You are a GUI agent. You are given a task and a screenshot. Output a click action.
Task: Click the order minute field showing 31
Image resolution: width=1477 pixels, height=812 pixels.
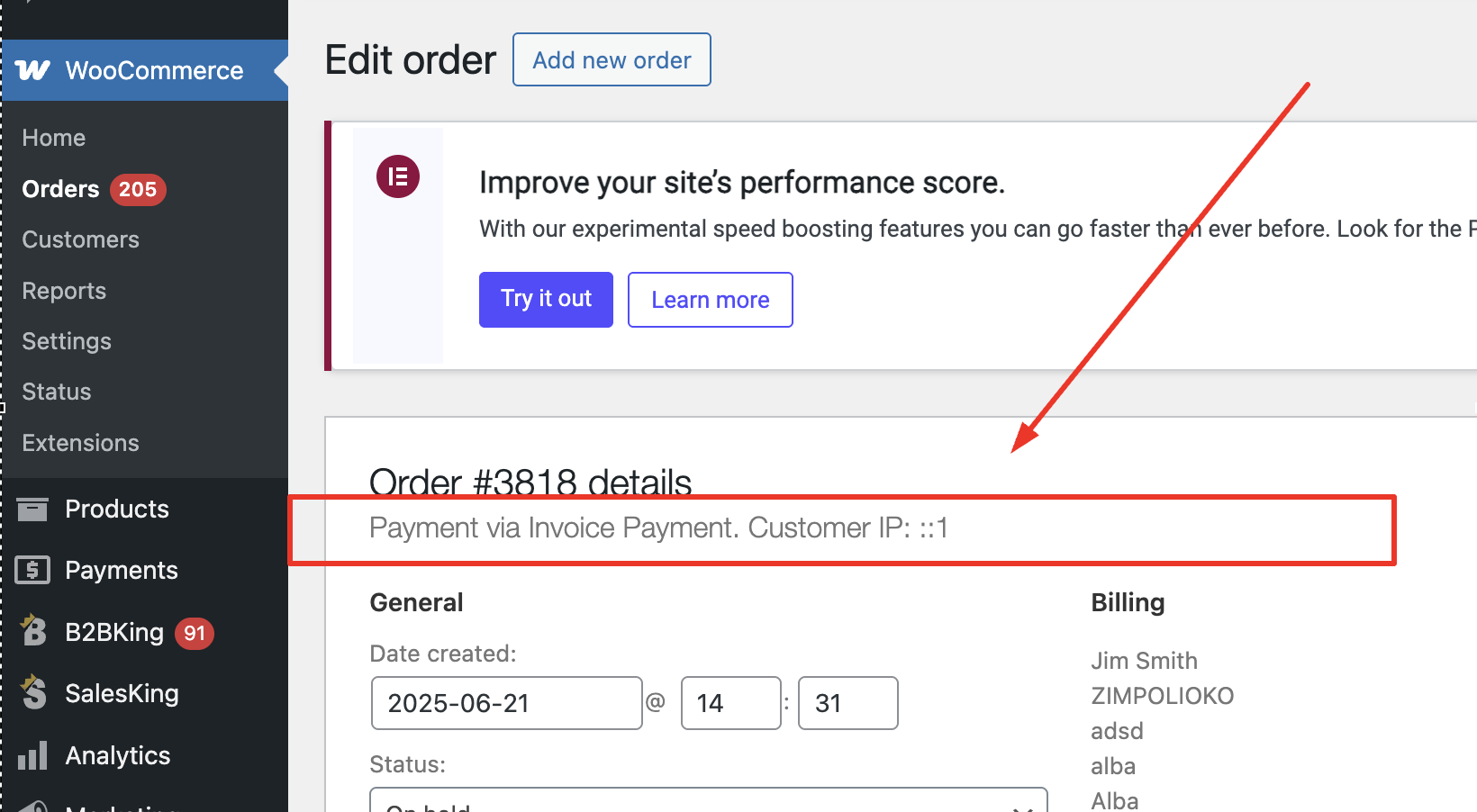(x=847, y=703)
